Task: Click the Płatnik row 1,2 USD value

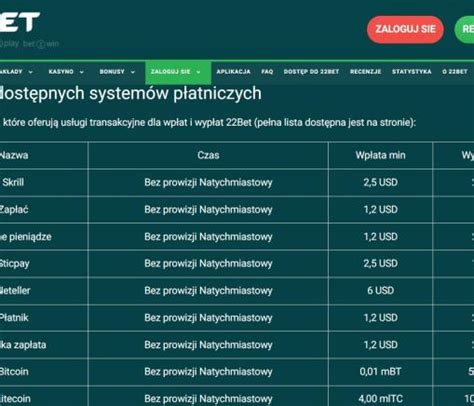Action: [380, 318]
